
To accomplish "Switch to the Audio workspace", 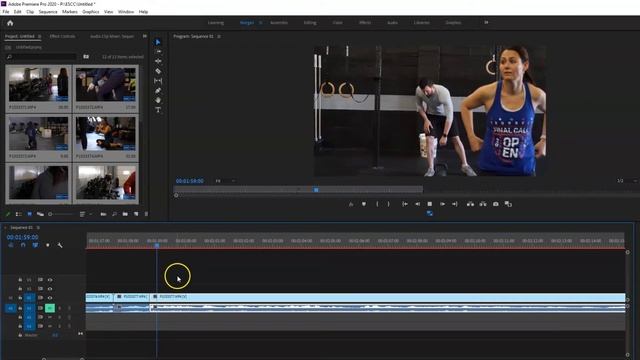I will (392, 23).
